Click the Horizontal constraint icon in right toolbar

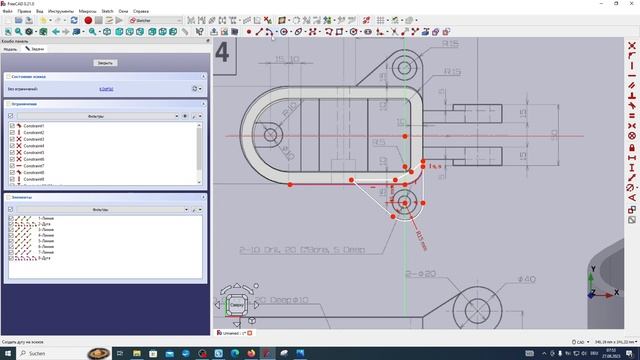tap(632, 76)
